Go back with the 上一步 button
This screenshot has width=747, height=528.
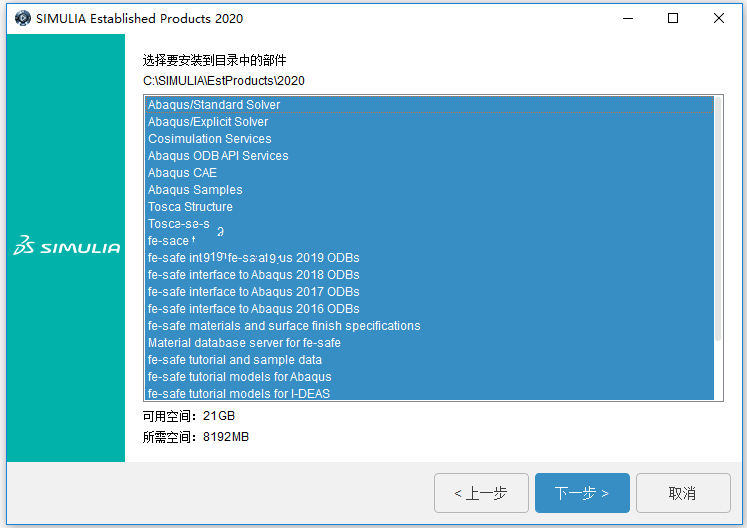tap(481, 493)
